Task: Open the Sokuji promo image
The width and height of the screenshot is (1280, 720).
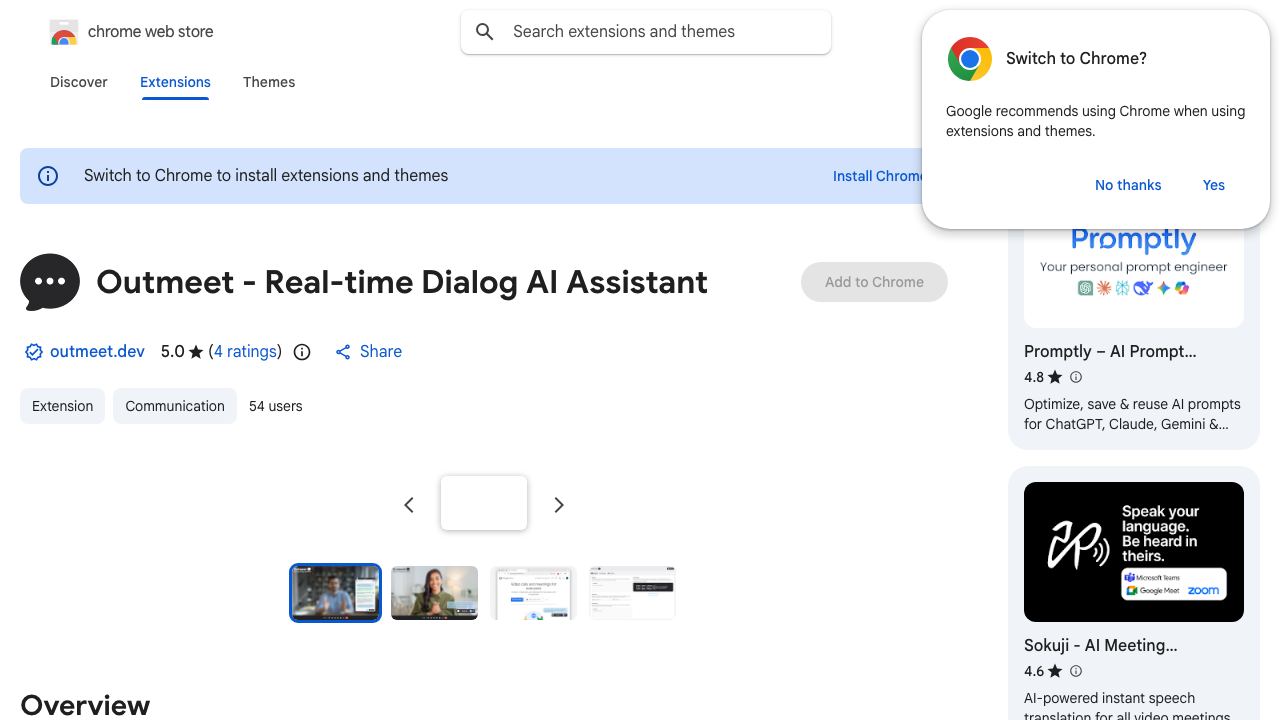Action: tap(1134, 552)
